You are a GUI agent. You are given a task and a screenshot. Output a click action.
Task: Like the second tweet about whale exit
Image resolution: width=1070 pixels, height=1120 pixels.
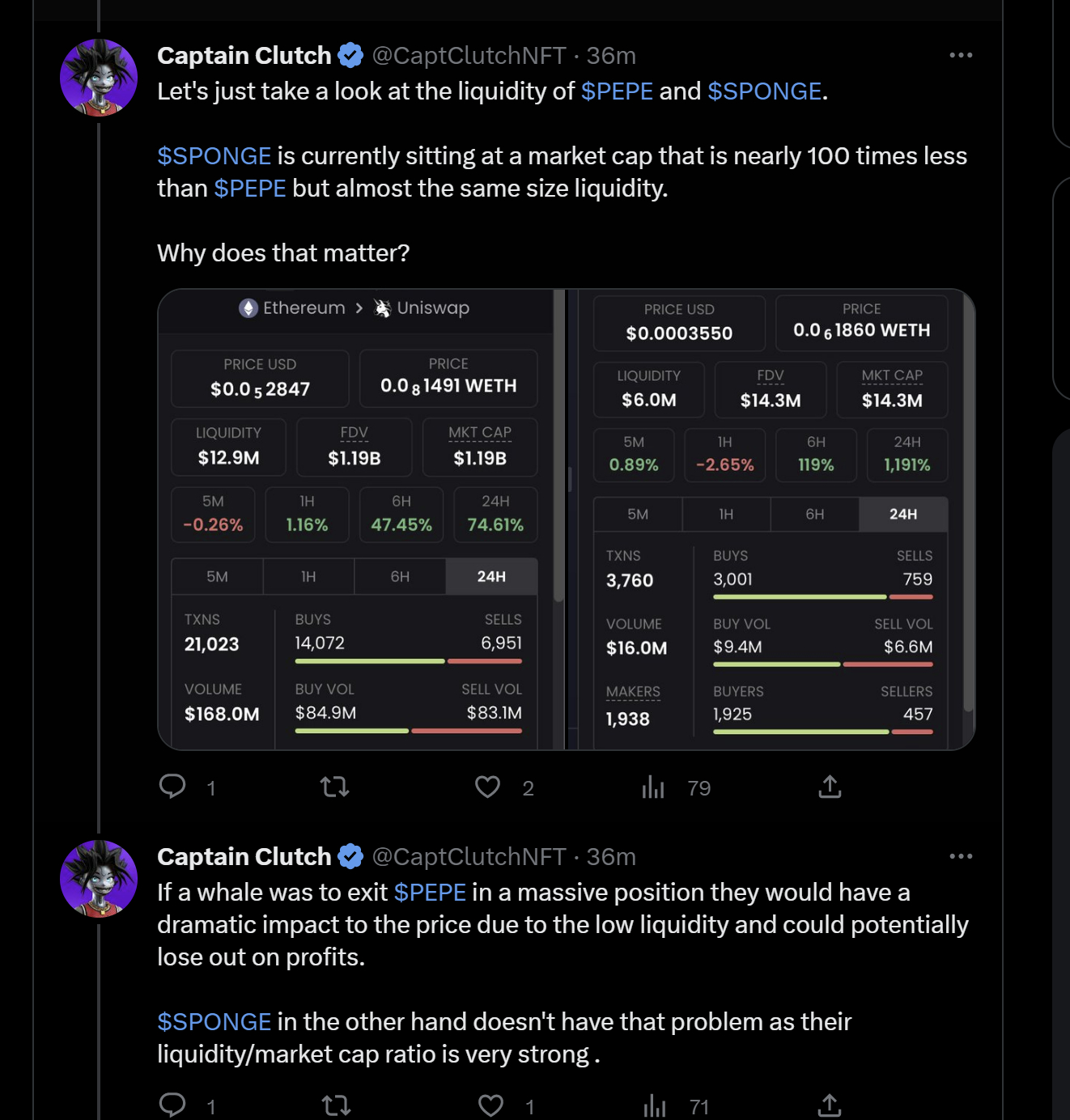click(x=490, y=1105)
